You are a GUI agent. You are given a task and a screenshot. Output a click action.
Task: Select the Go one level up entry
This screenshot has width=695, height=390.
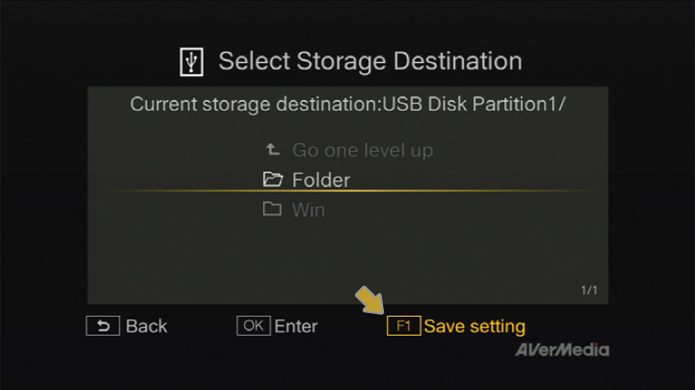[x=348, y=150]
